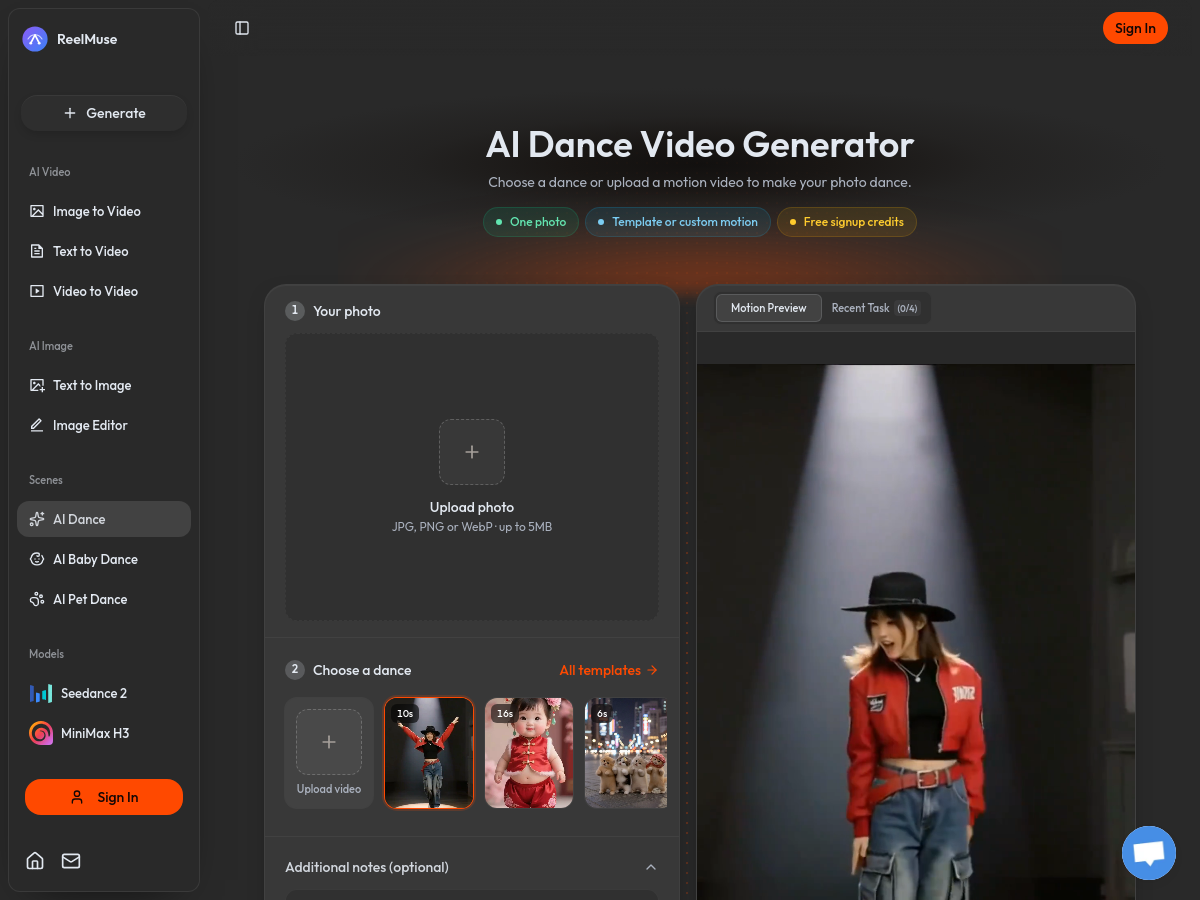Image resolution: width=1200 pixels, height=900 pixels.
Task: Open Text to Image tool
Action: pyautogui.click(x=104, y=385)
